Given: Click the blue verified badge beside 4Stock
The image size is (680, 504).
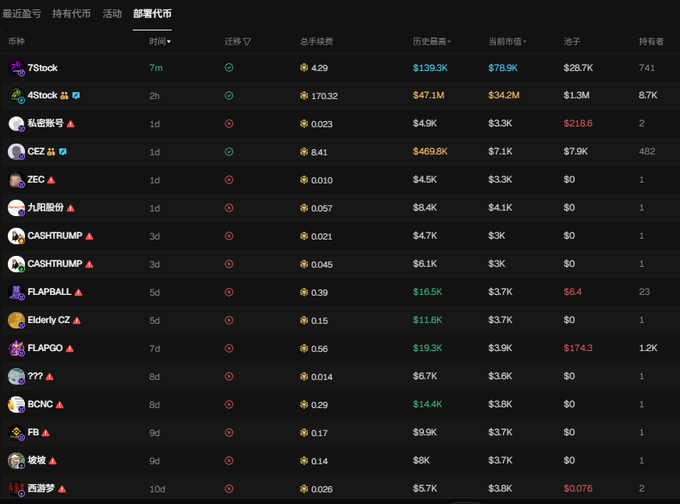Looking at the screenshot, I should click(x=76, y=95).
